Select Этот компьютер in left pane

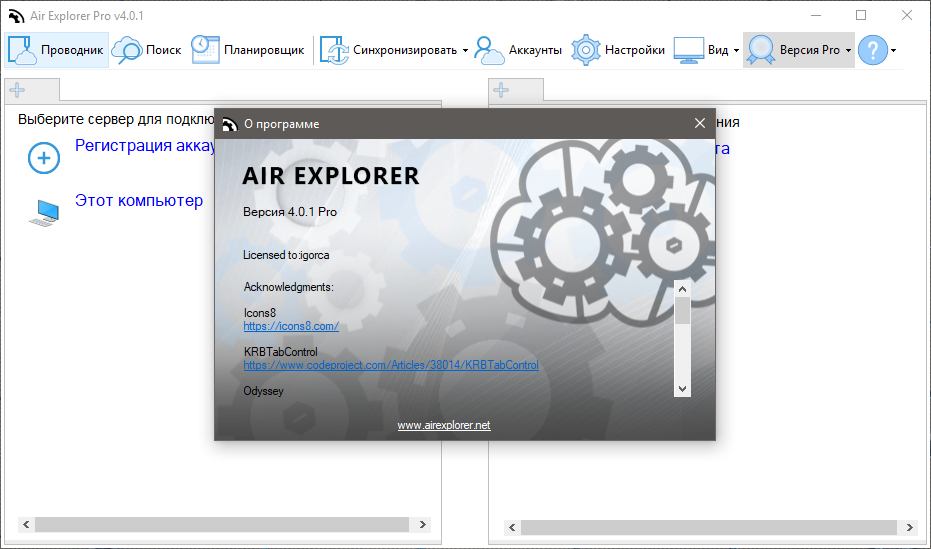138,201
